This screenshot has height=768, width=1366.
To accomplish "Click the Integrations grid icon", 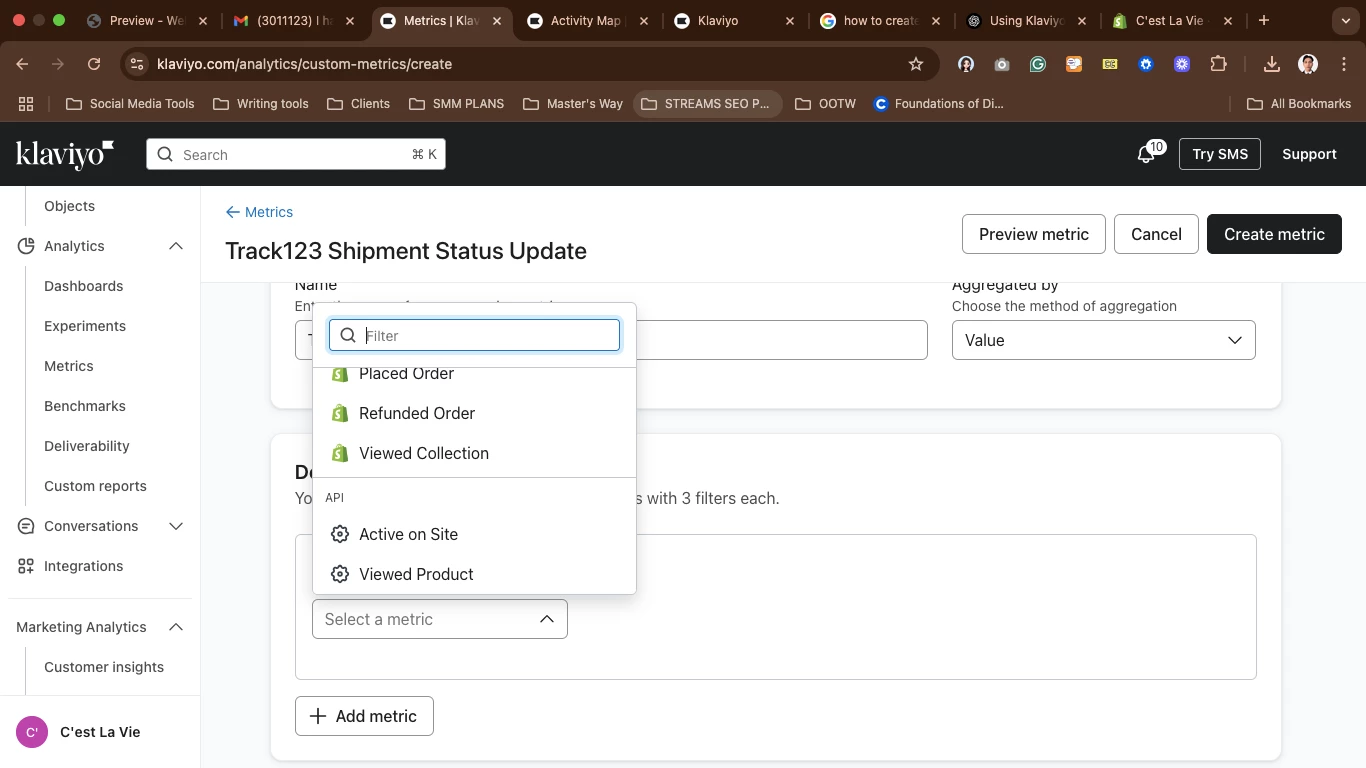I will click(x=26, y=566).
